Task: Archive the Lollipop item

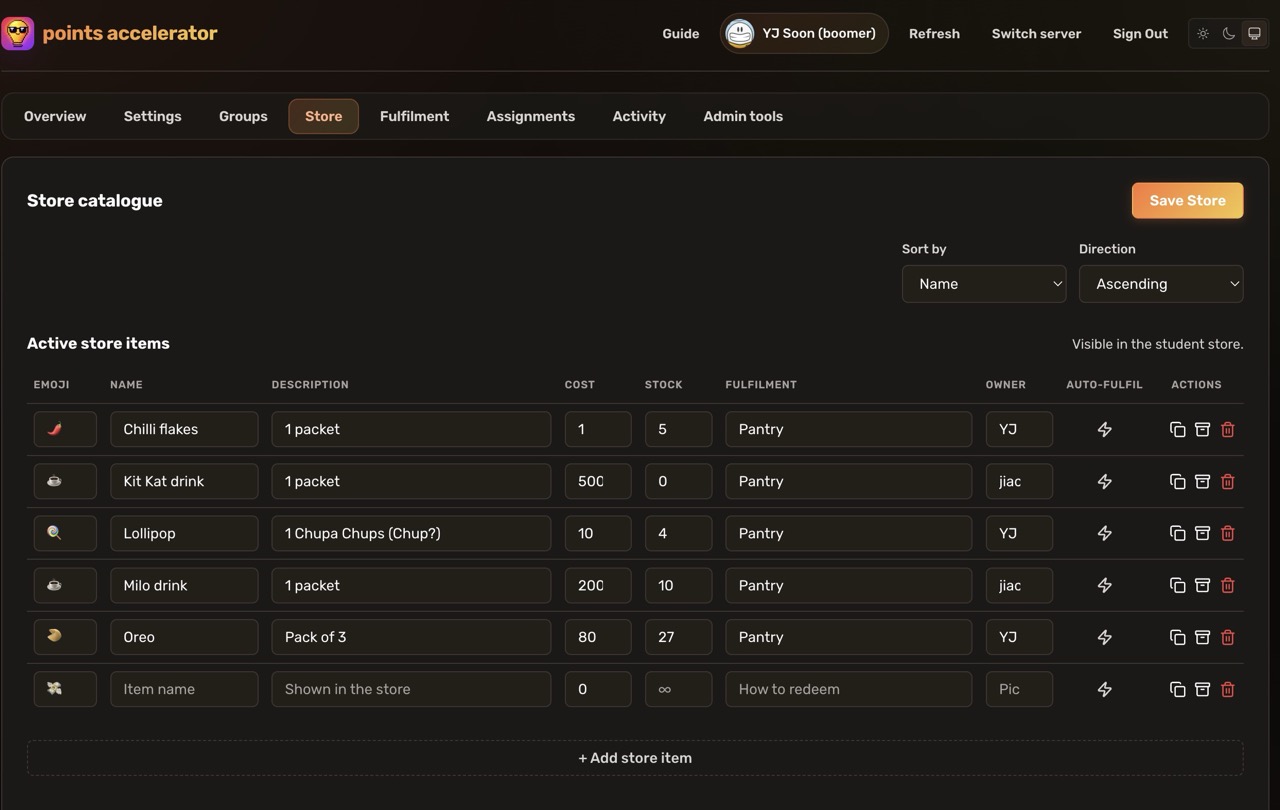Action: point(1202,533)
